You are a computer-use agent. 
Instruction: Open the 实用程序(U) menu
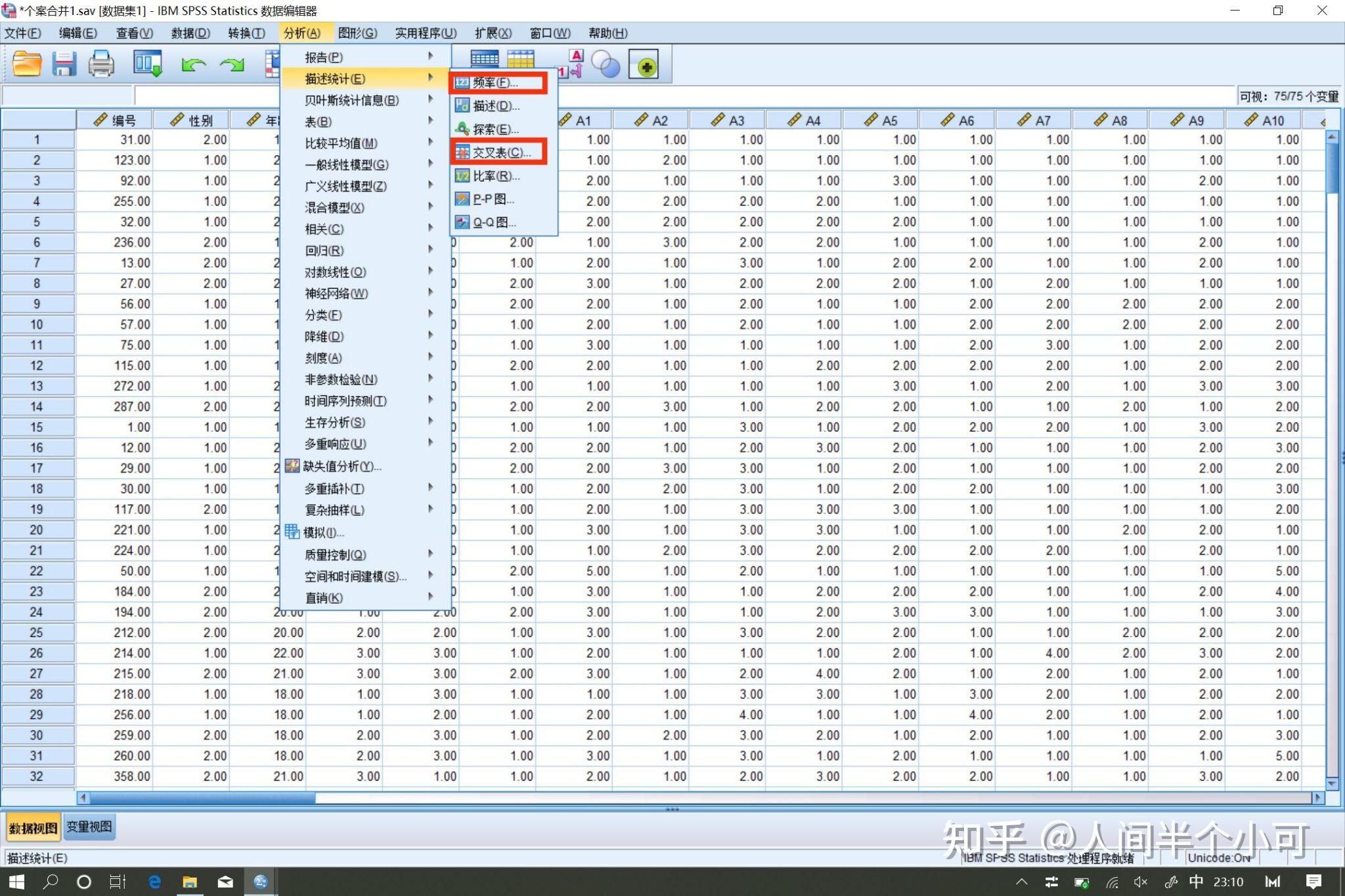426,33
